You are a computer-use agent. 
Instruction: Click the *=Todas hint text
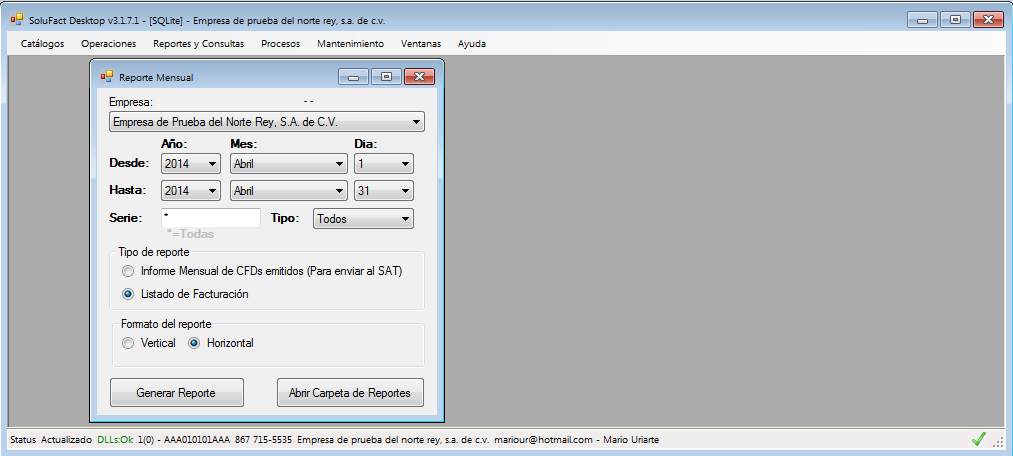pos(190,234)
